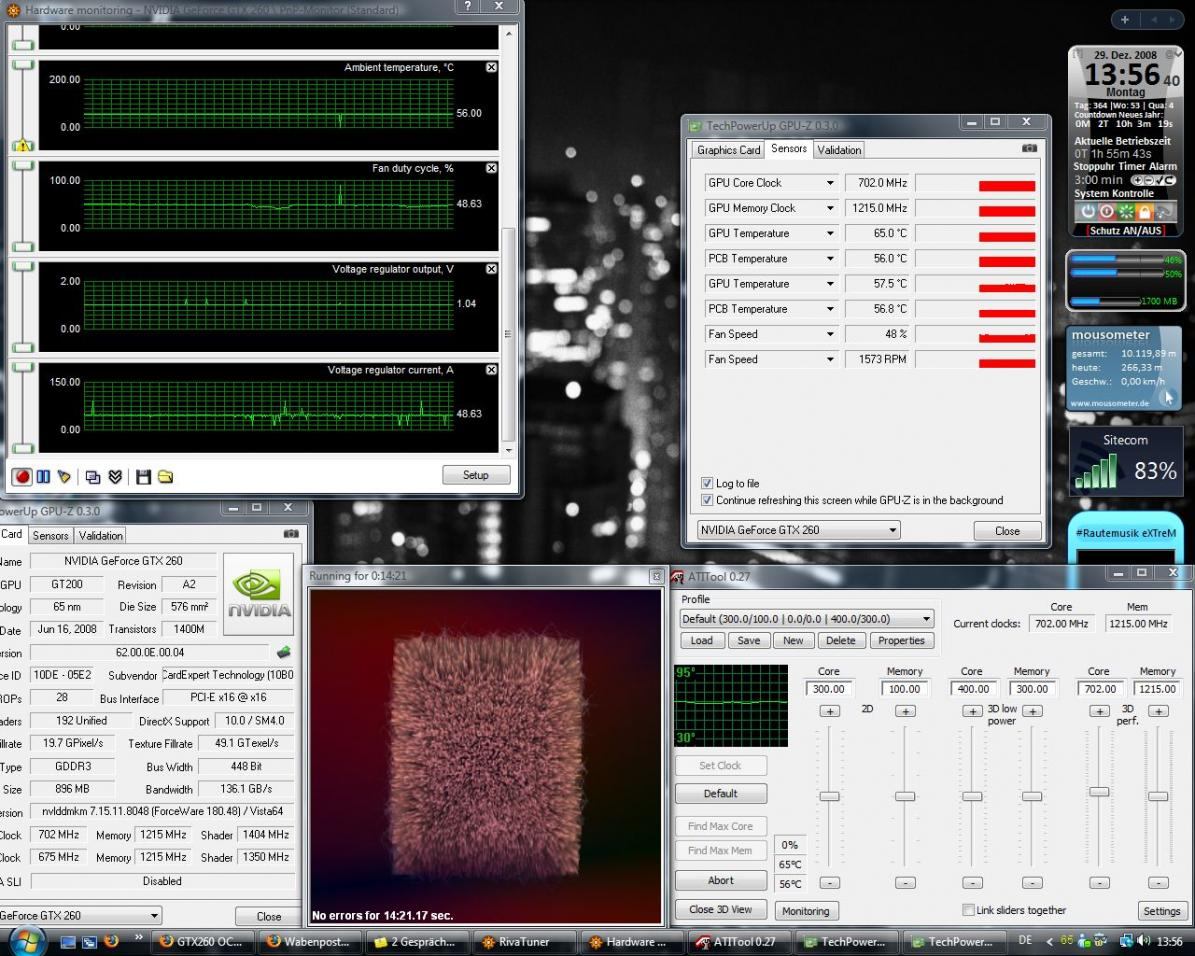This screenshot has width=1195, height=956.
Task: Open Validation tab in lower-left GPU-Z window
Action: 101,536
